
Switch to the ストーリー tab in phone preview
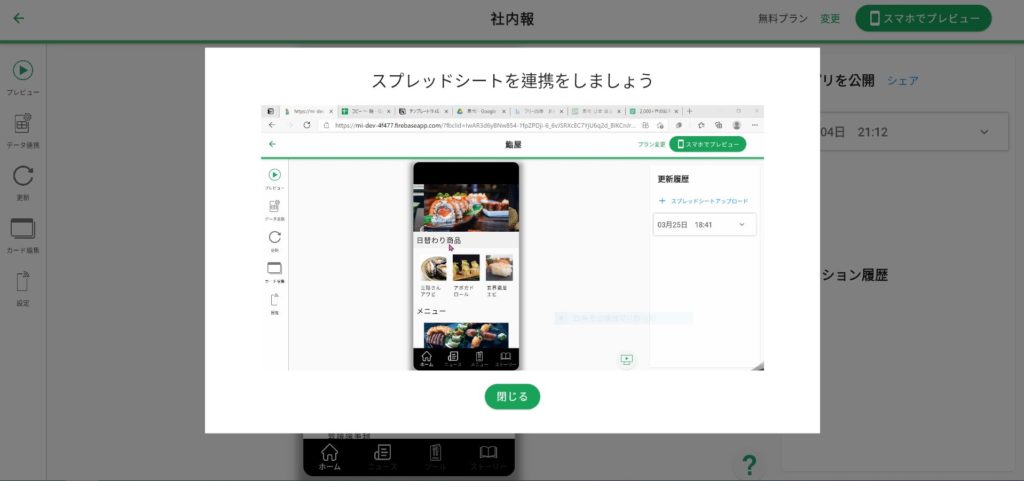(488, 457)
